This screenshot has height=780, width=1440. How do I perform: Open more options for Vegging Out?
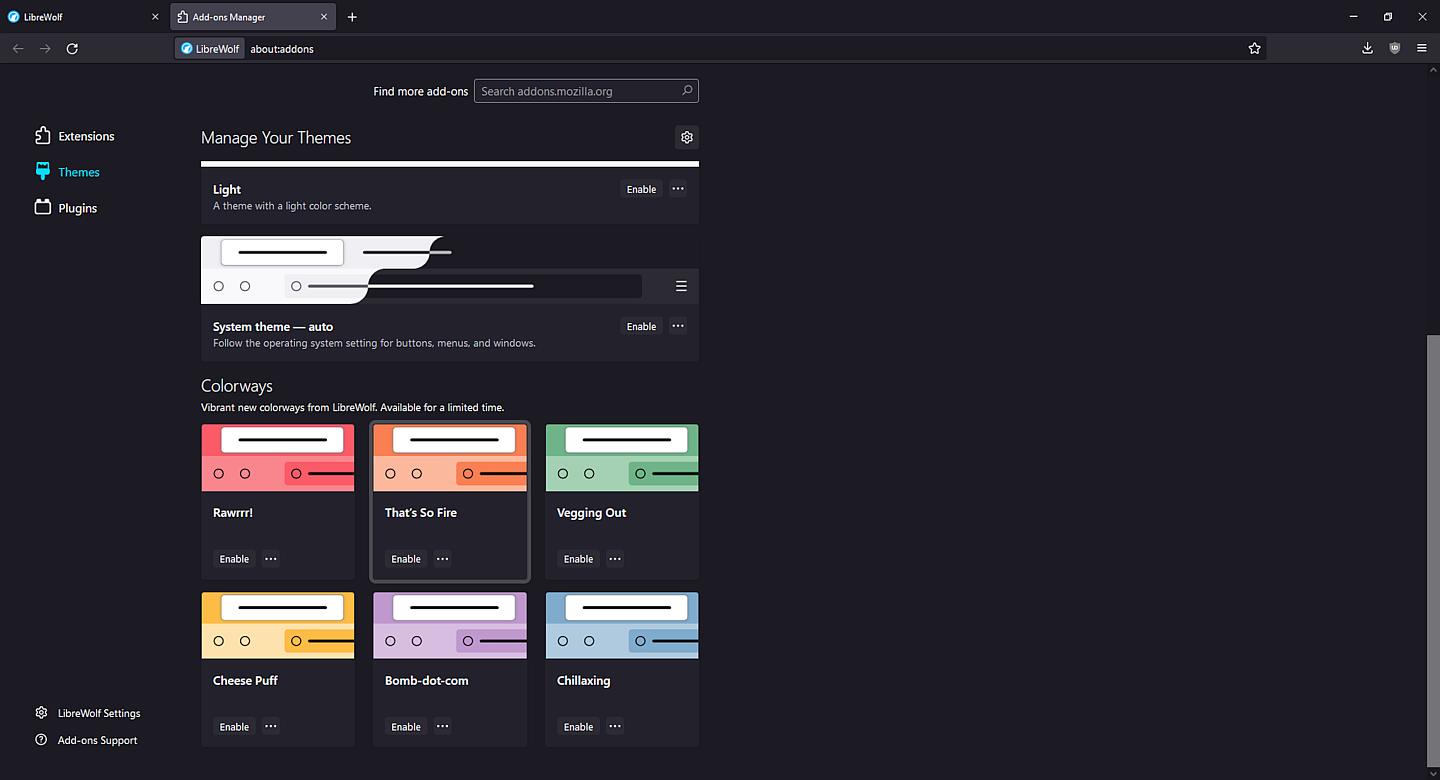[615, 559]
